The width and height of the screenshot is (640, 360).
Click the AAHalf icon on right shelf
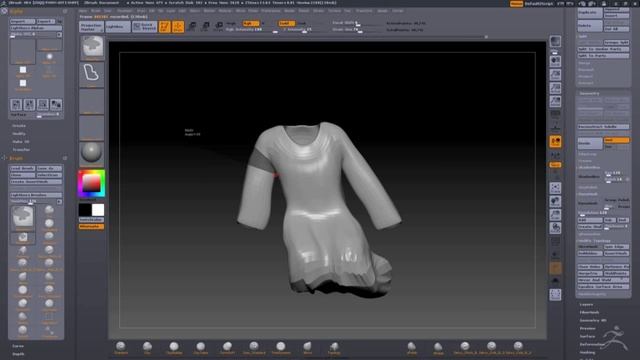(555, 101)
